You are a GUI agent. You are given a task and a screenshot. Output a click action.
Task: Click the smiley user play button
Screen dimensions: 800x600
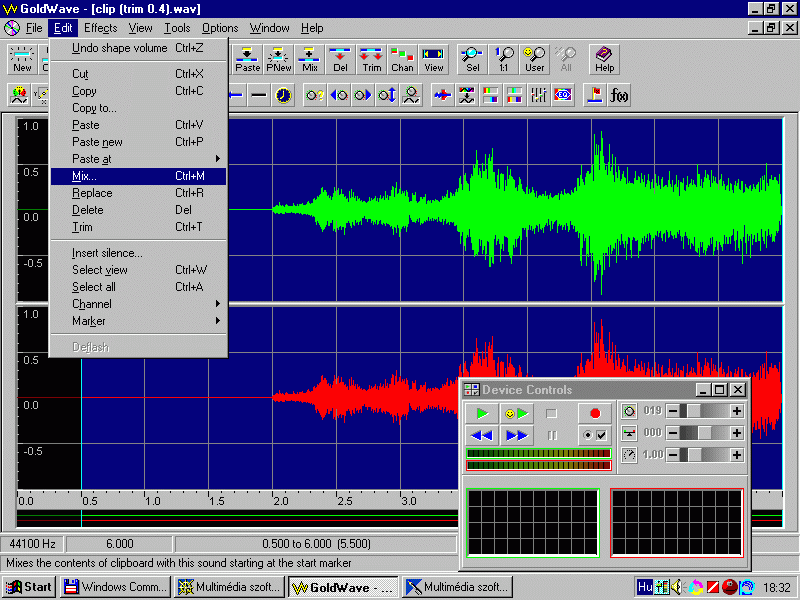pos(516,413)
